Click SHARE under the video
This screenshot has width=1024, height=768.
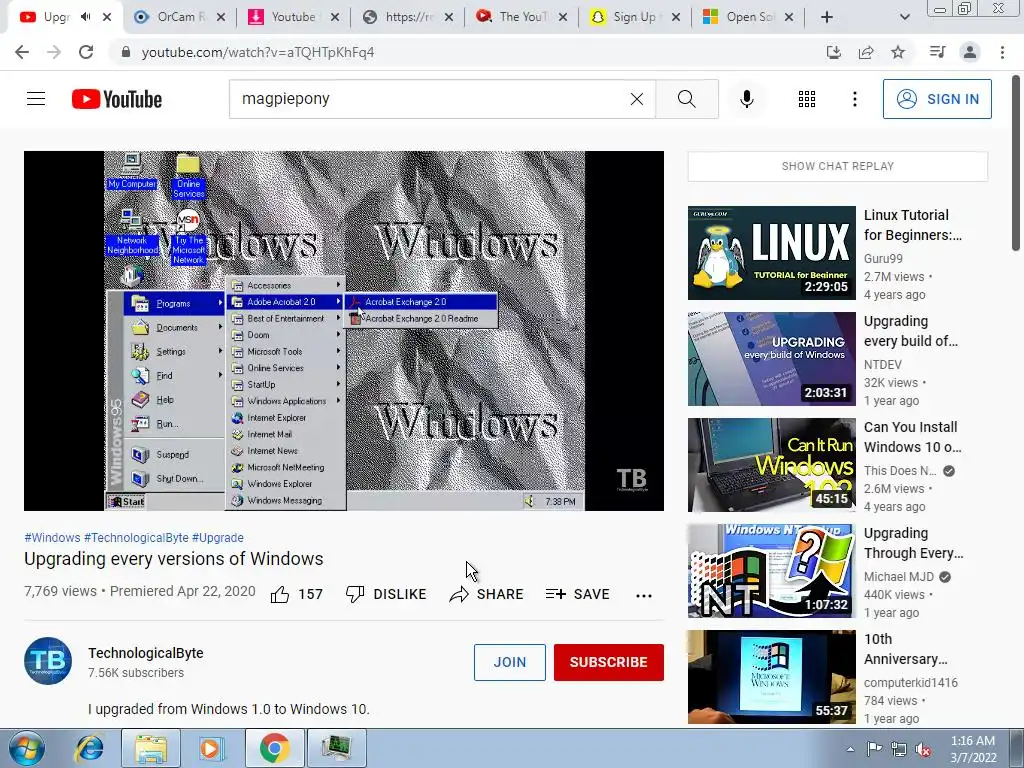tap(487, 594)
